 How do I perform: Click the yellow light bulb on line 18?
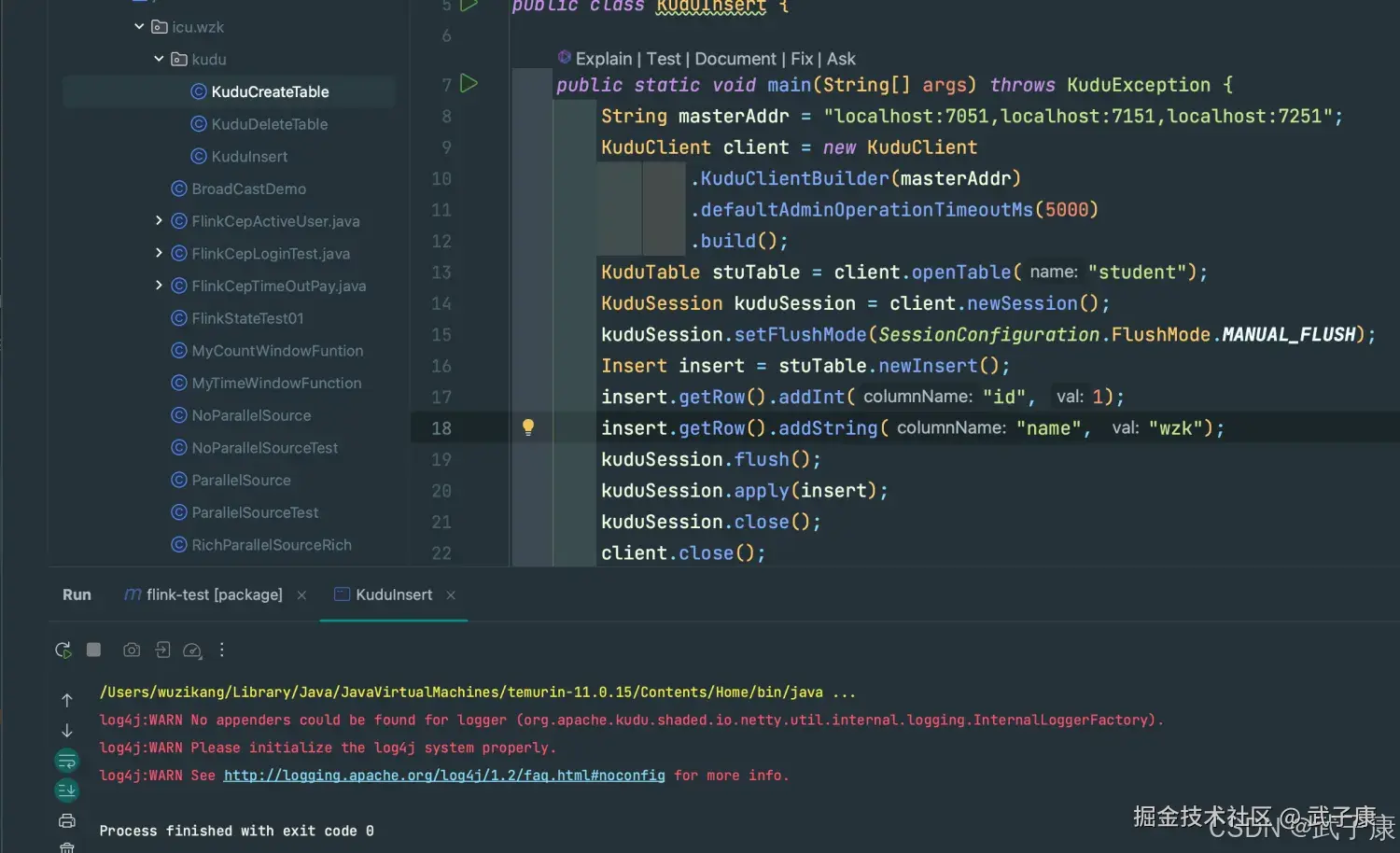click(528, 427)
